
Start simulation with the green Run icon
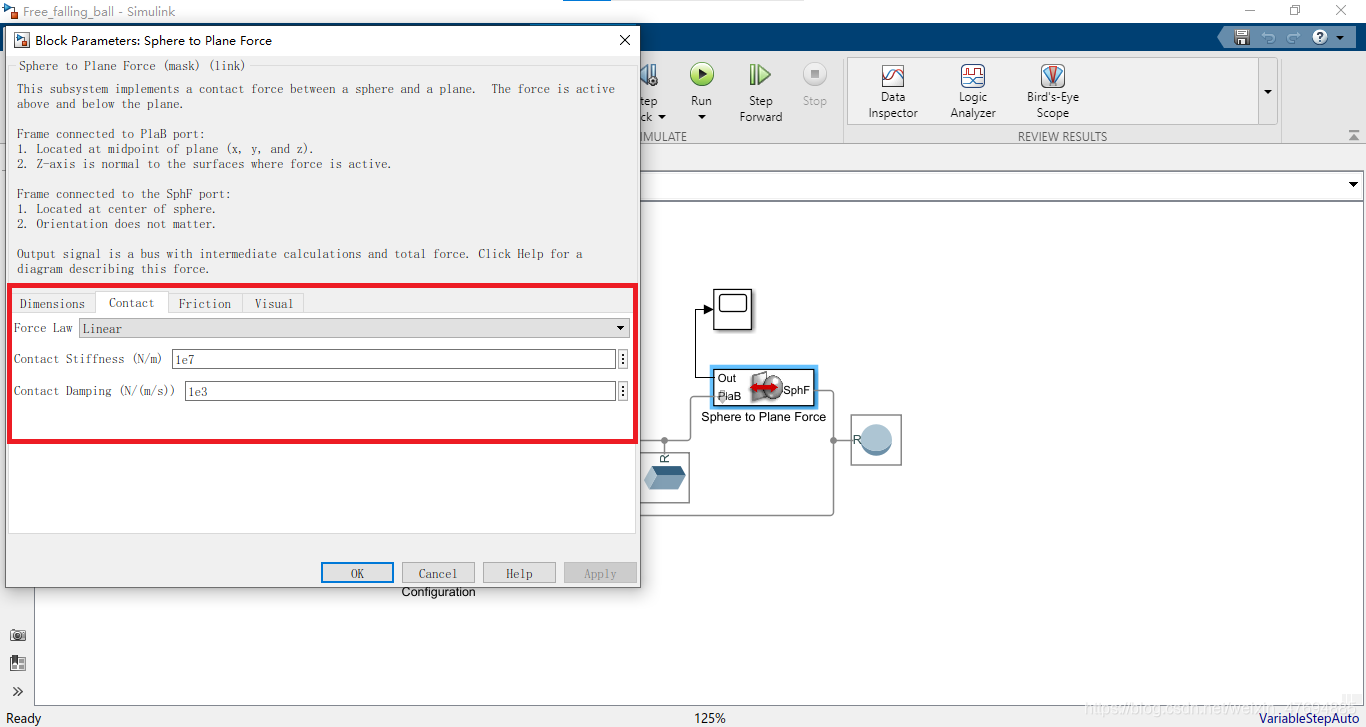pos(702,74)
